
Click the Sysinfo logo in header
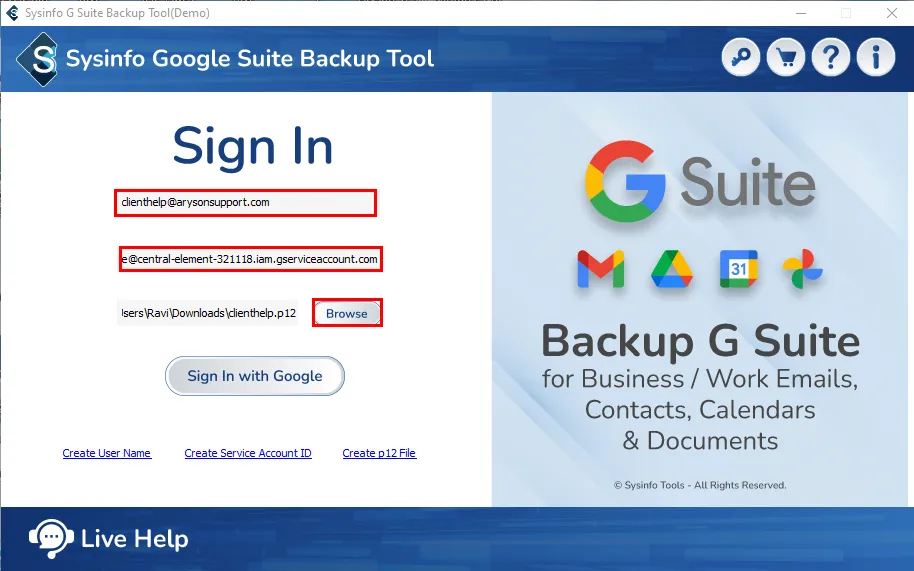(38, 59)
